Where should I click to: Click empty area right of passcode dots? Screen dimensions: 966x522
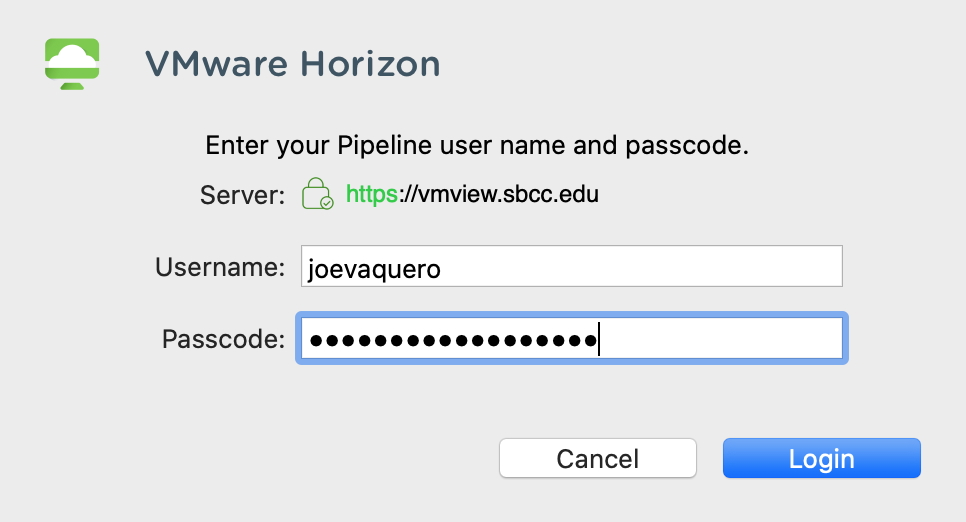pos(720,339)
